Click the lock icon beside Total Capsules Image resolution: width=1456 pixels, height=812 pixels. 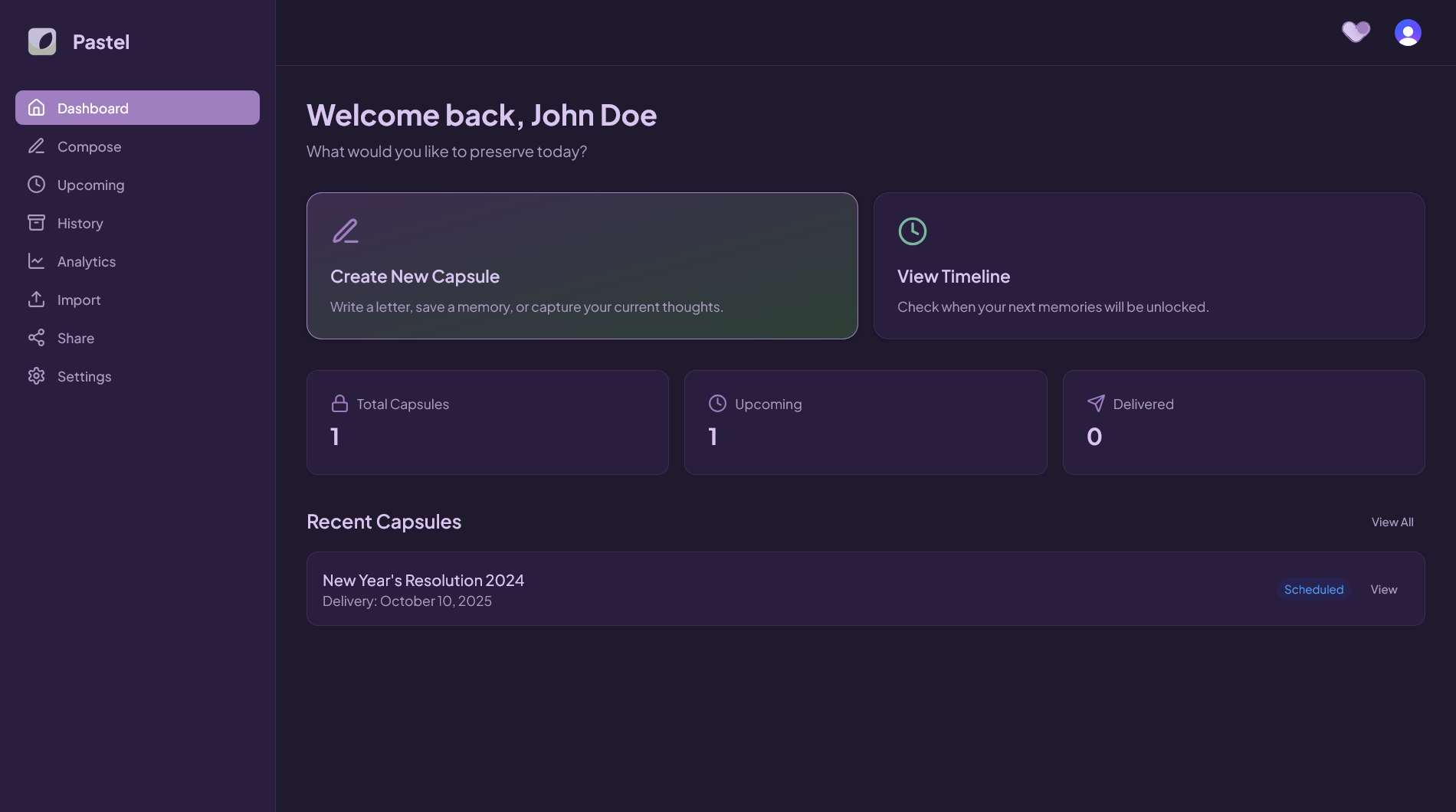tap(339, 404)
